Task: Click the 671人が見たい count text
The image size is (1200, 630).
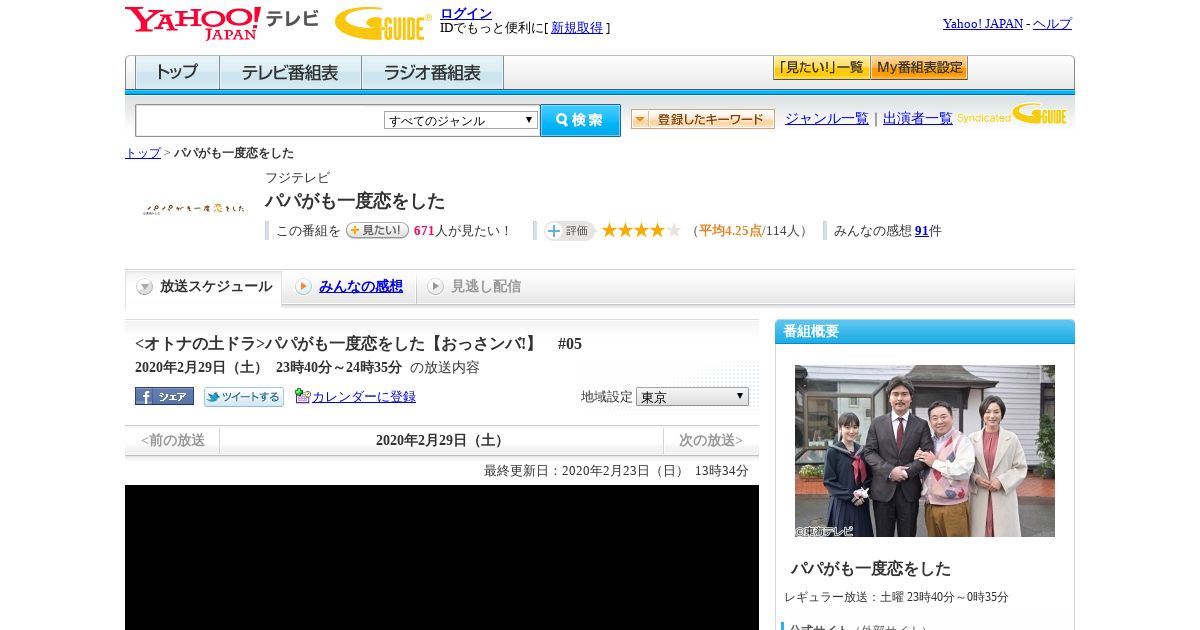Action: point(461,231)
